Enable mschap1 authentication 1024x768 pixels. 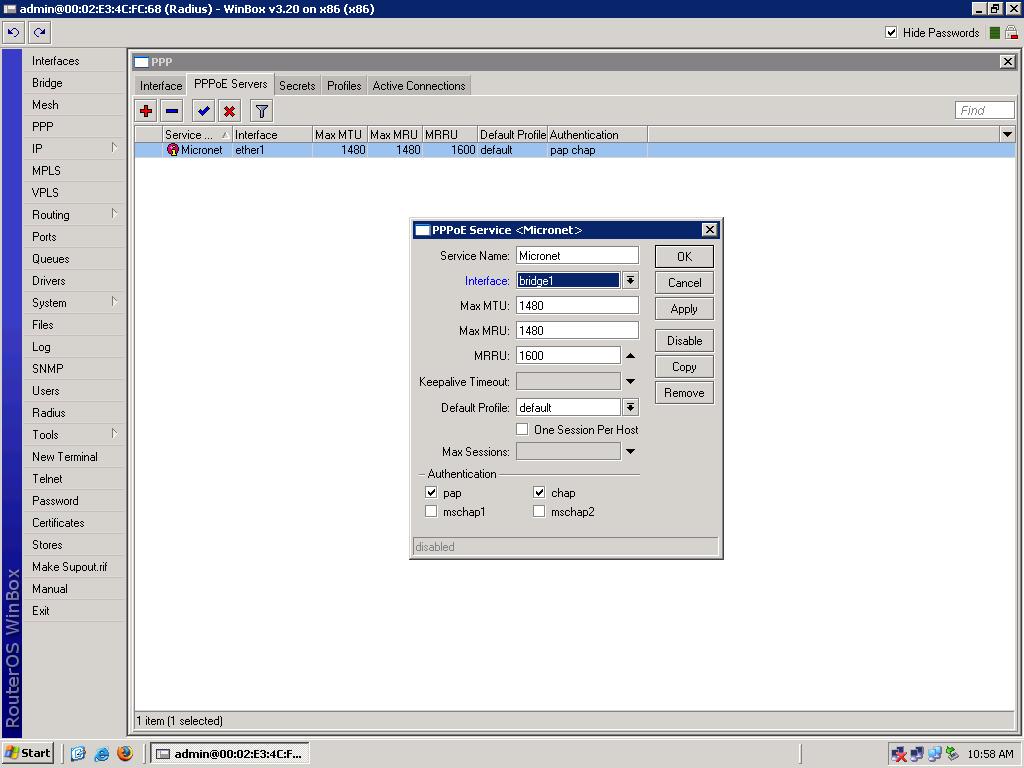[x=431, y=511]
